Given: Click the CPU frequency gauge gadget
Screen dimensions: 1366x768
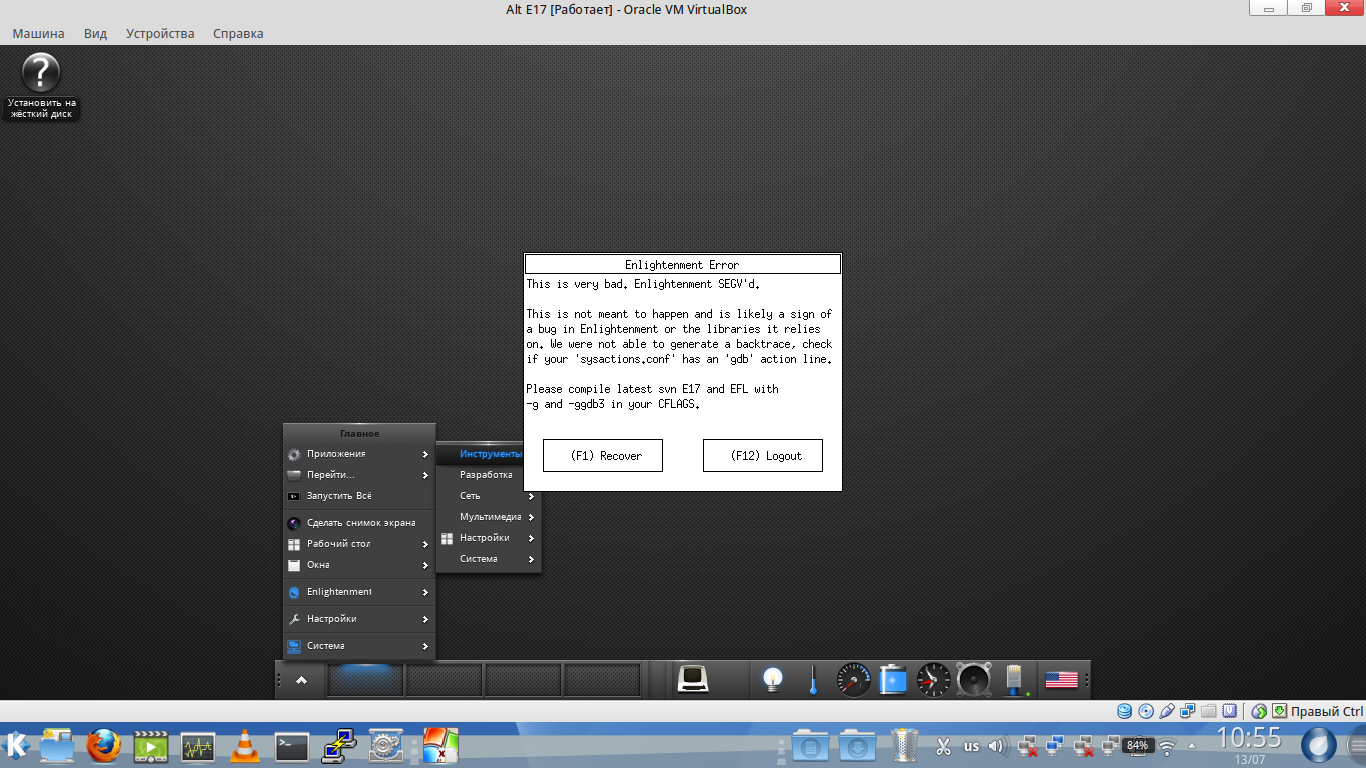Looking at the screenshot, I should tap(854, 680).
